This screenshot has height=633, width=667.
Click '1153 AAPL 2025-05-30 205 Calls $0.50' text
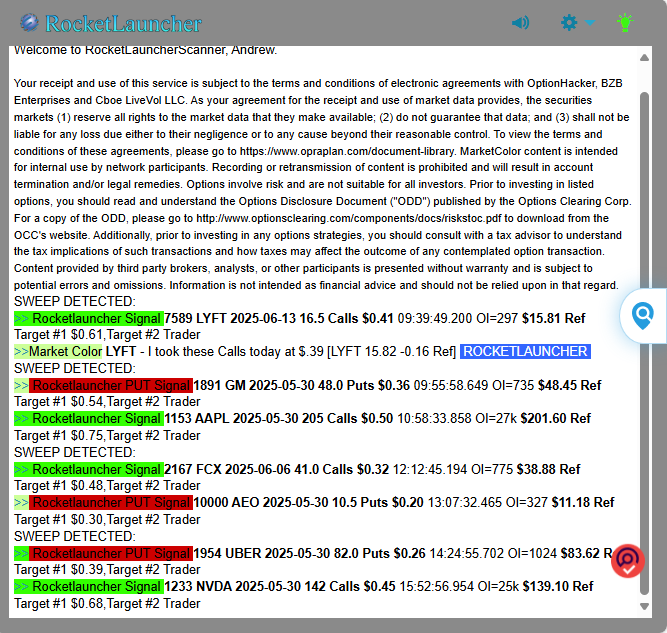pyautogui.click(x=279, y=419)
